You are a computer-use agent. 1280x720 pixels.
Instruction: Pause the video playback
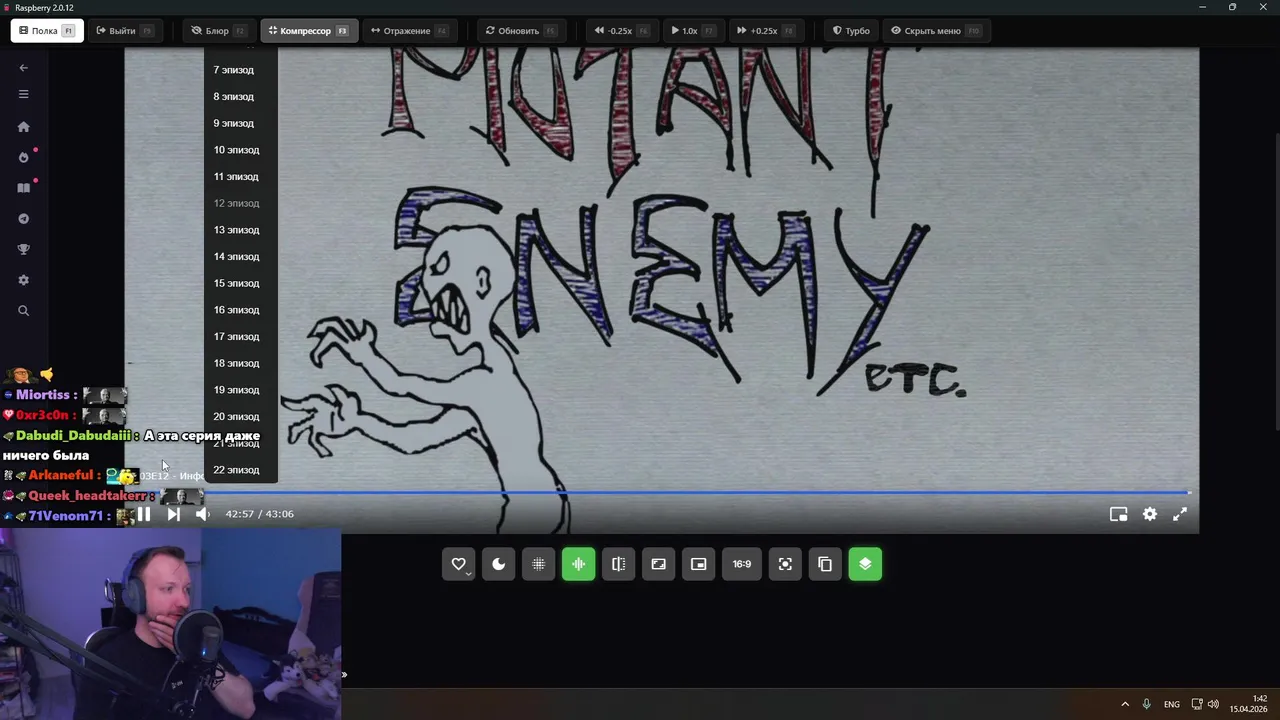click(144, 514)
